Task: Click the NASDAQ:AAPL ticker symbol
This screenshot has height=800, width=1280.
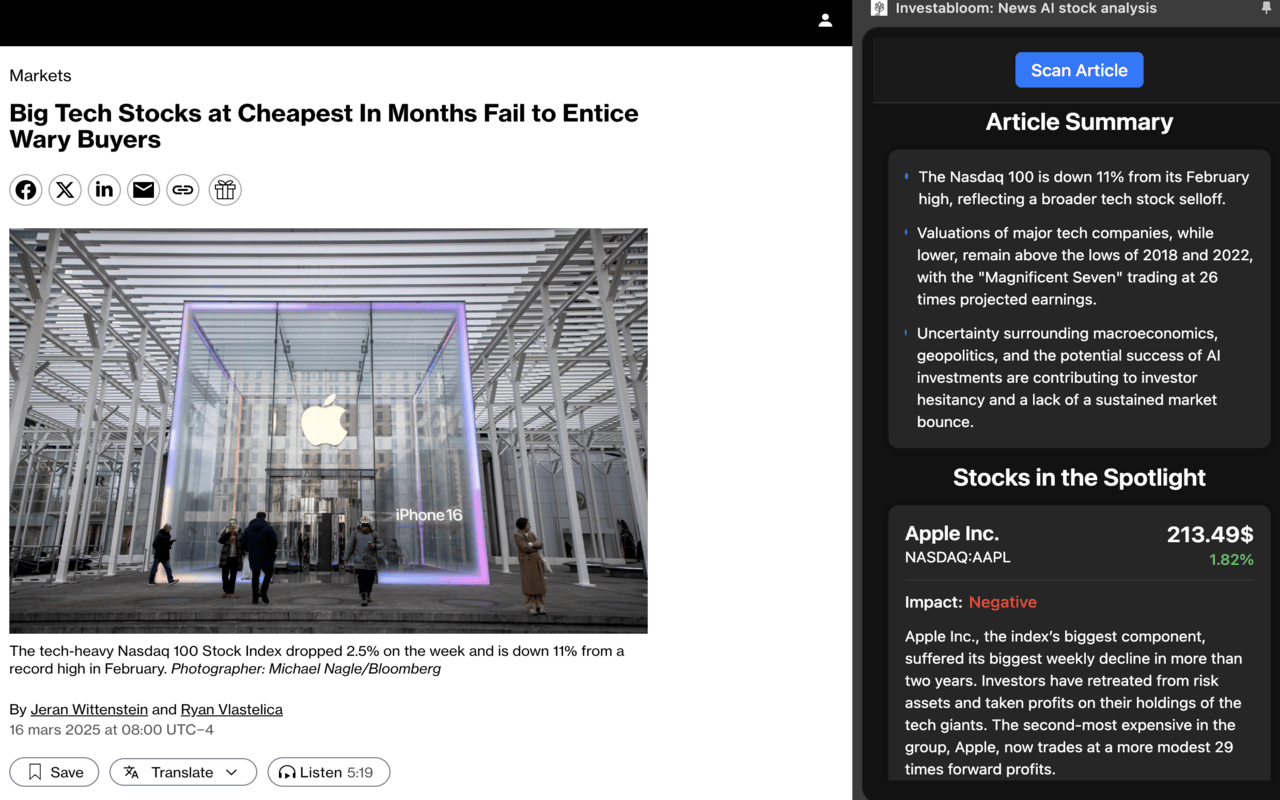Action: pyautogui.click(x=958, y=558)
